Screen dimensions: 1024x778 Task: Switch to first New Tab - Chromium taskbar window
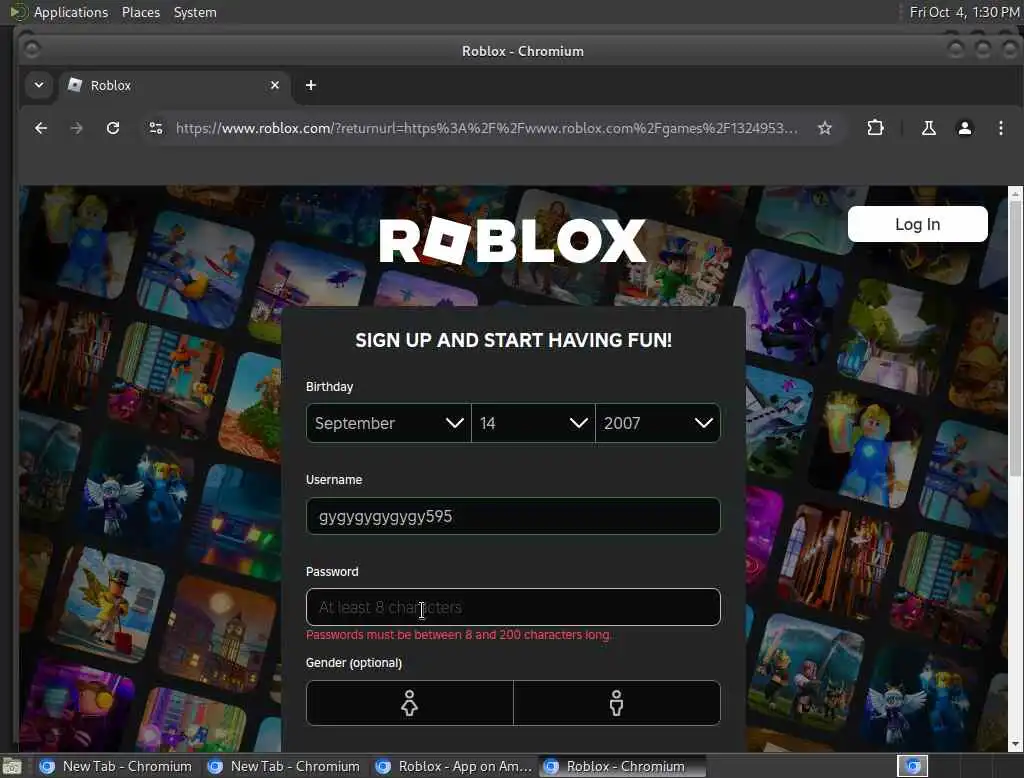pyautogui.click(x=116, y=766)
